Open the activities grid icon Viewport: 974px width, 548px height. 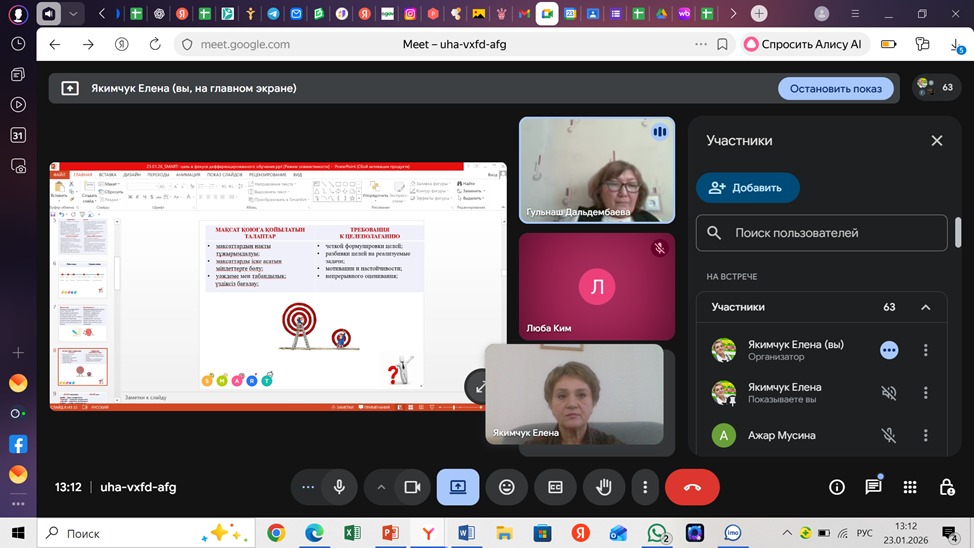point(909,487)
